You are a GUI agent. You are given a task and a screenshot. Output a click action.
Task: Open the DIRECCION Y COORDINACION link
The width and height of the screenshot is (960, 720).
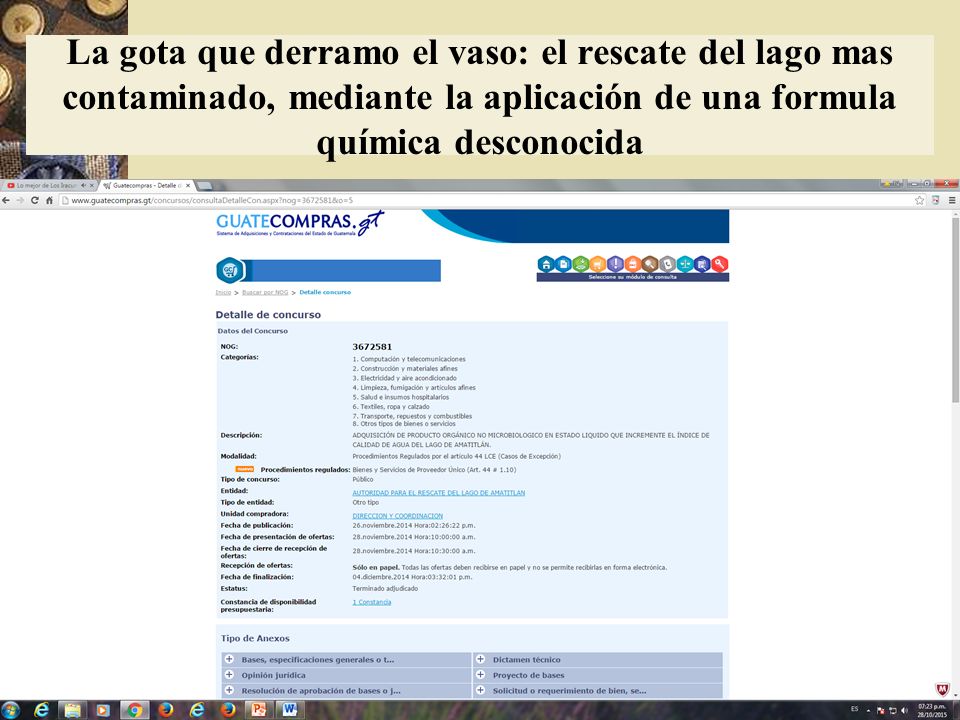[x=397, y=516]
